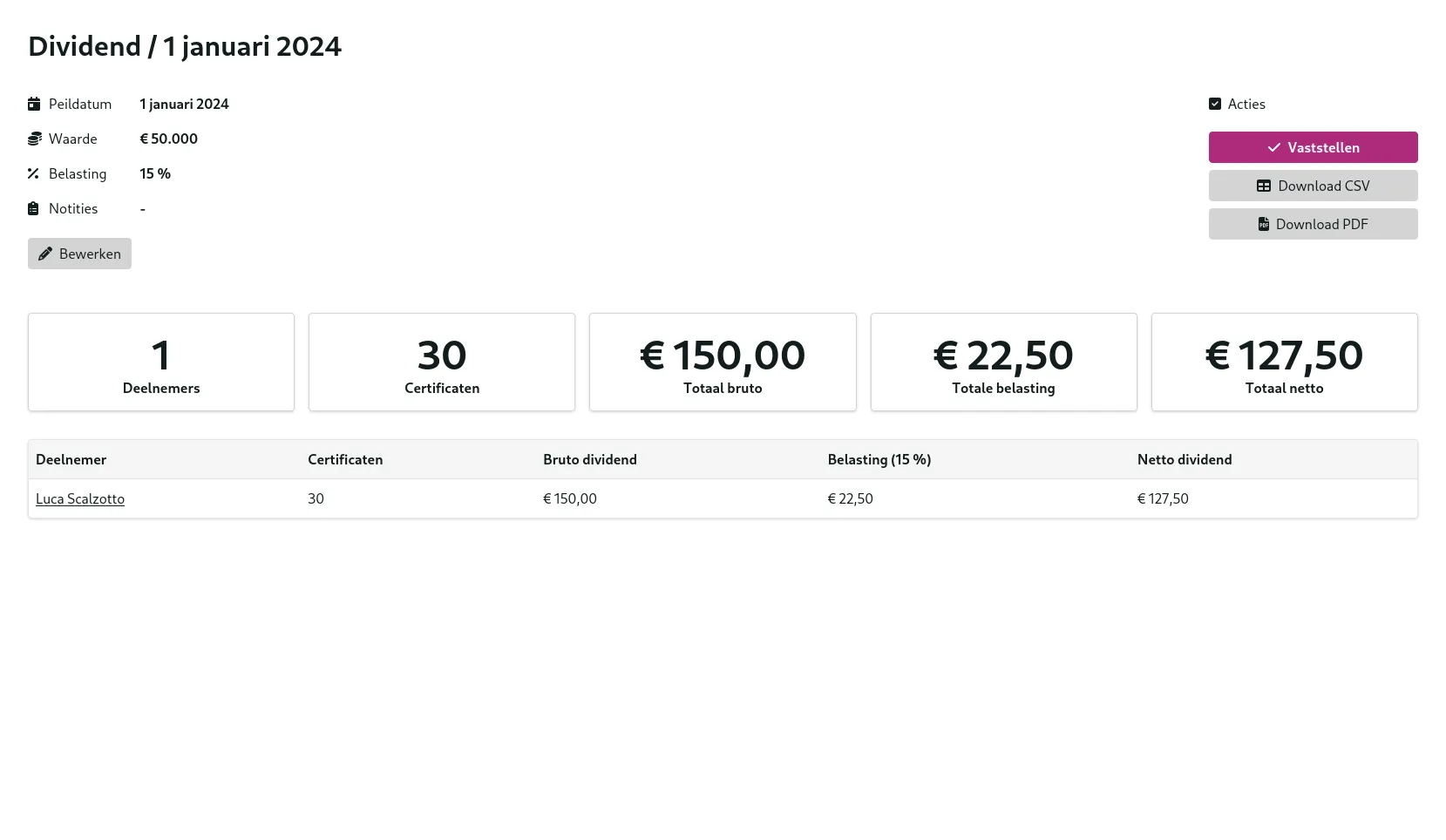This screenshot has width=1446, height=840.
Task: Select the Totaal netto summary card
Action: click(x=1284, y=362)
